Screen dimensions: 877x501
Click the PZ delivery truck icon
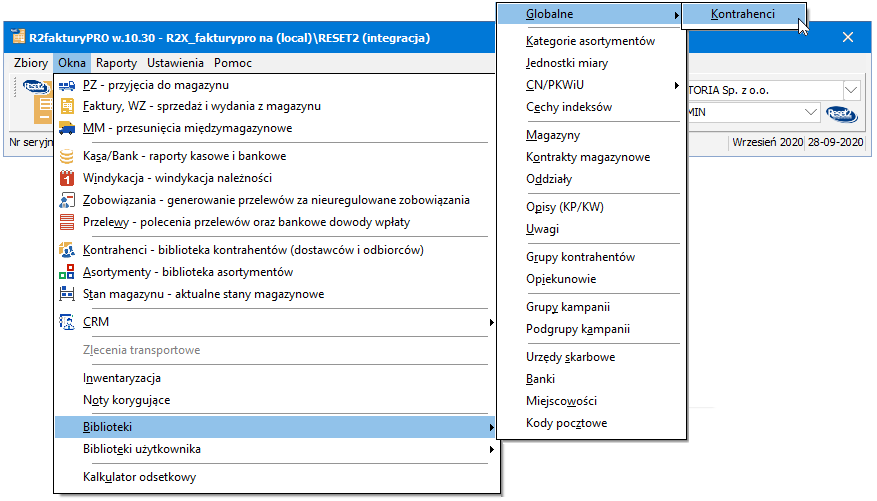[x=67, y=86]
